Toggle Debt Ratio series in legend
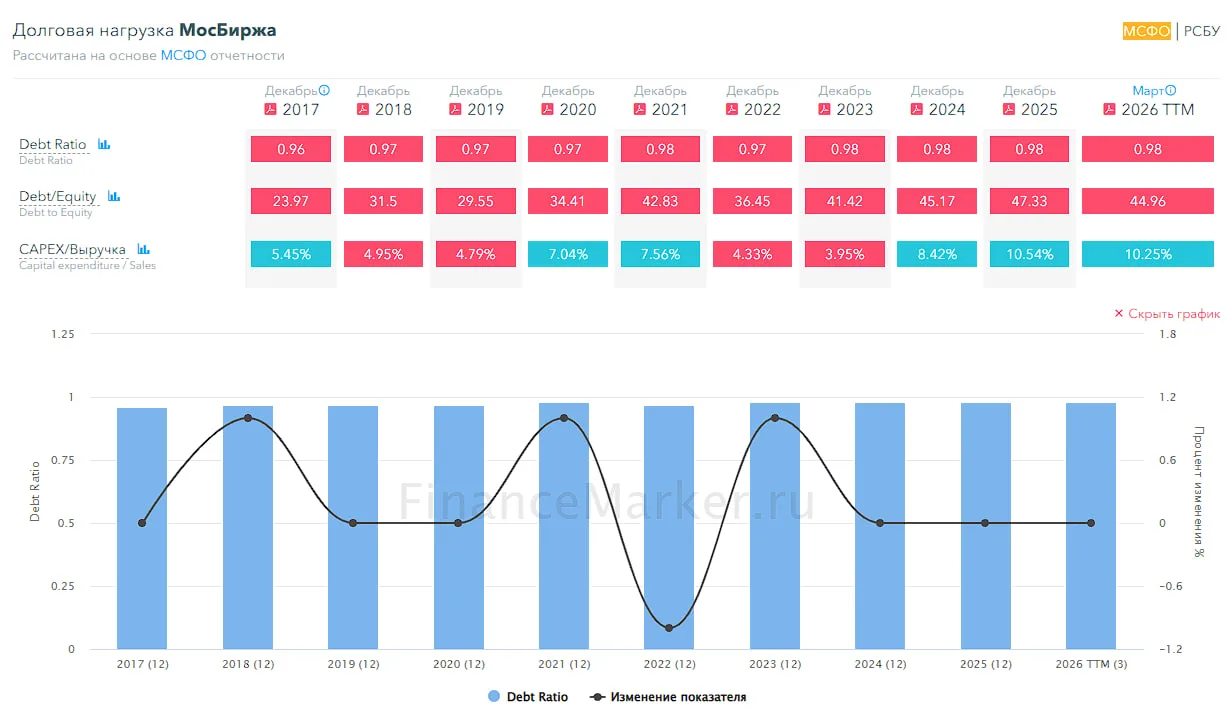This screenshot has height=720, width=1230. point(527,697)
